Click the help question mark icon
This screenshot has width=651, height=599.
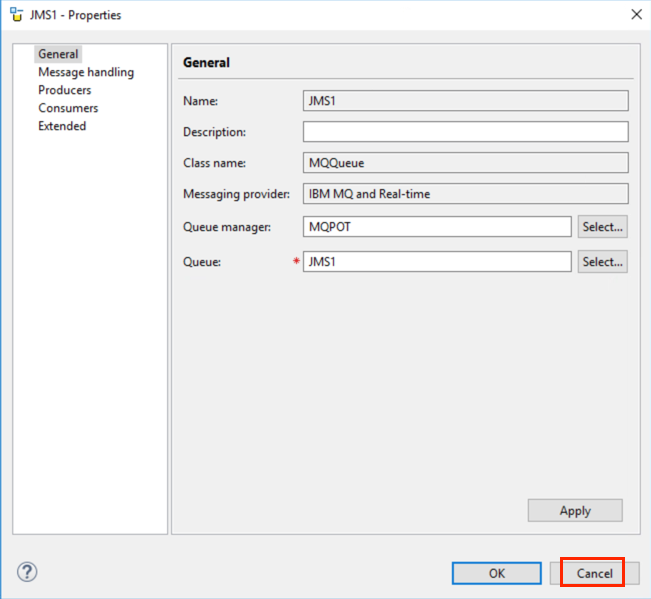pos(27,572)
